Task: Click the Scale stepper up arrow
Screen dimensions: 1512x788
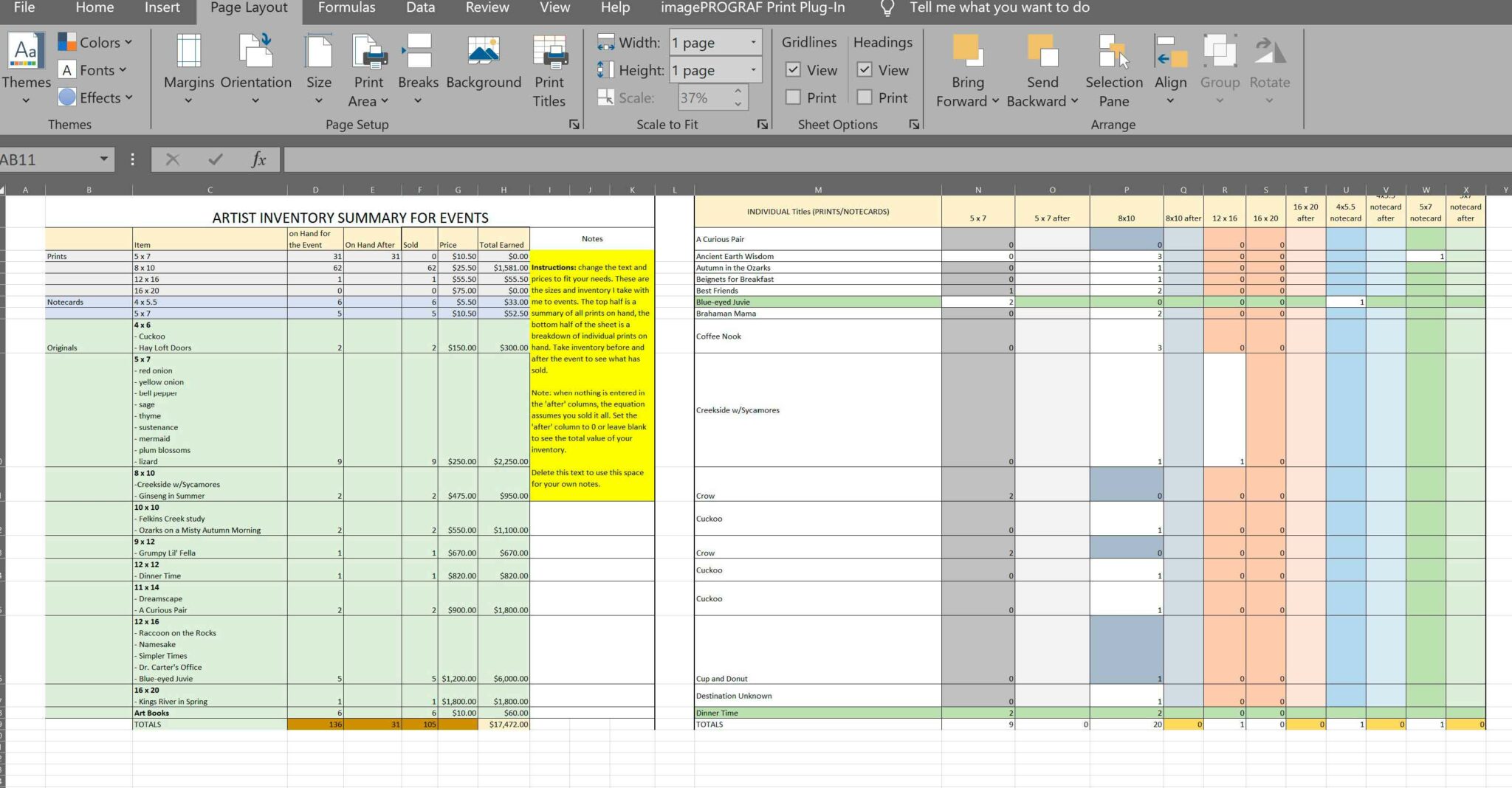Action: click(x=738, y=92)
